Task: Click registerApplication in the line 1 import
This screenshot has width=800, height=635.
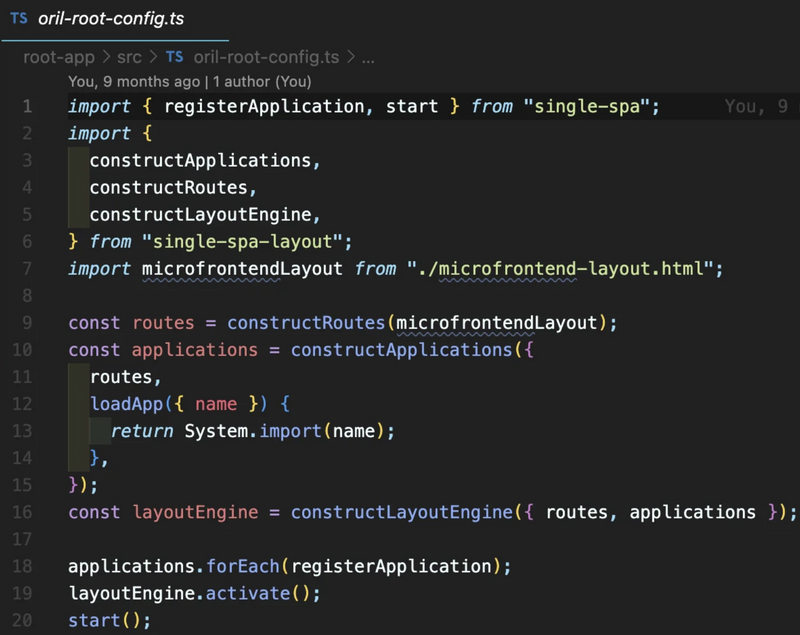Action: [x=264, y=107]
